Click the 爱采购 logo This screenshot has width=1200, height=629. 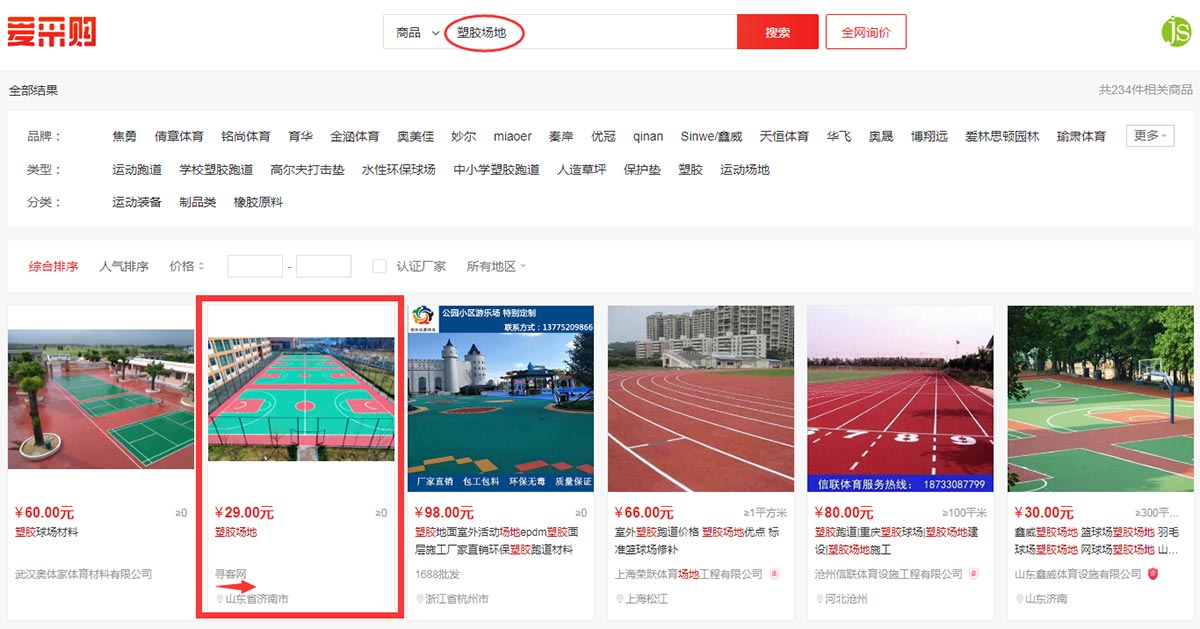click(52, 32)
